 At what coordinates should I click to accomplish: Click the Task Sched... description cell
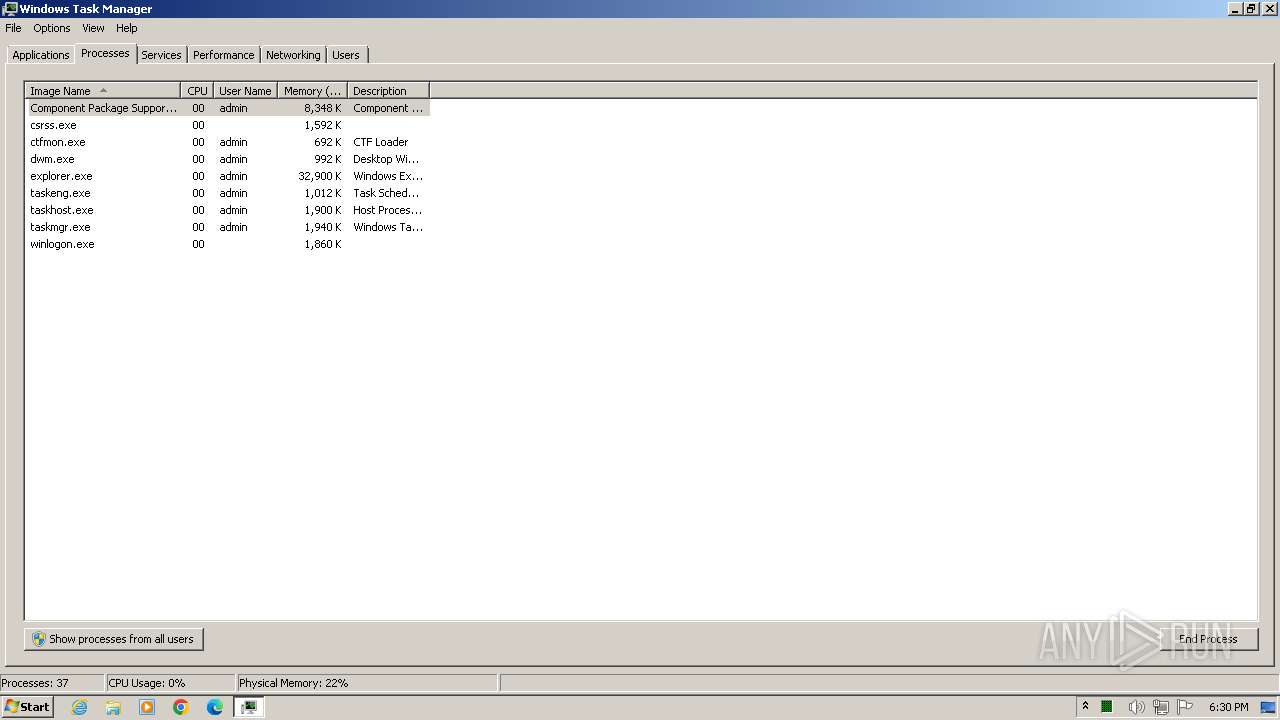386,193
